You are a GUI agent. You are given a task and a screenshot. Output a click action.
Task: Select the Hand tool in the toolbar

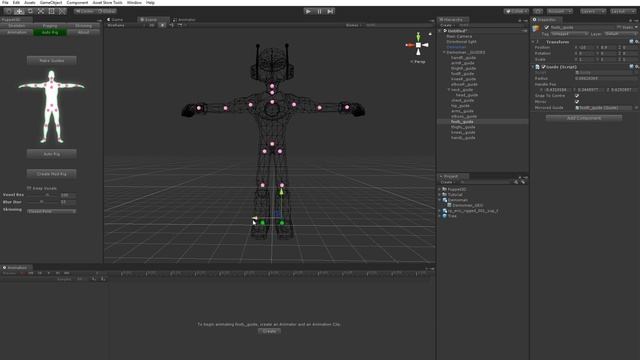pyautogui.click(x=9, y=11)
